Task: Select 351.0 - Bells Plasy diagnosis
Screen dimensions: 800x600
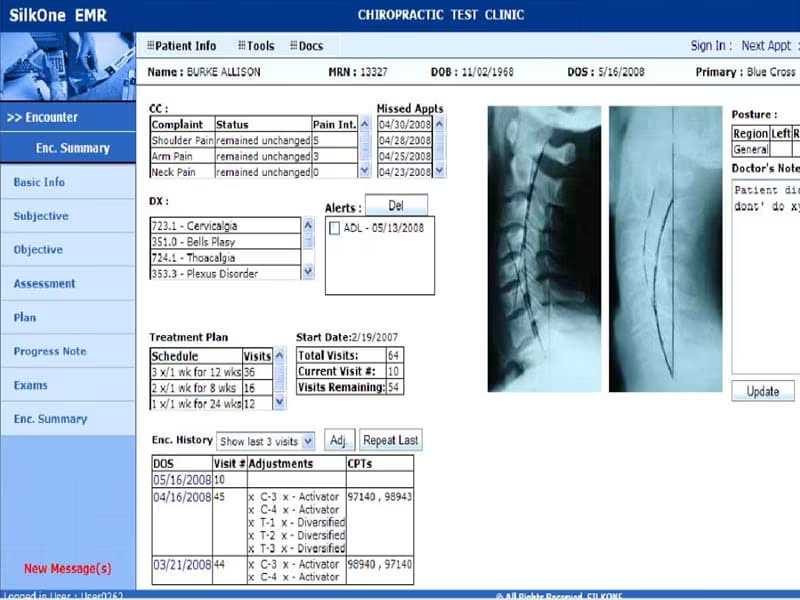Action: point(226,241)
